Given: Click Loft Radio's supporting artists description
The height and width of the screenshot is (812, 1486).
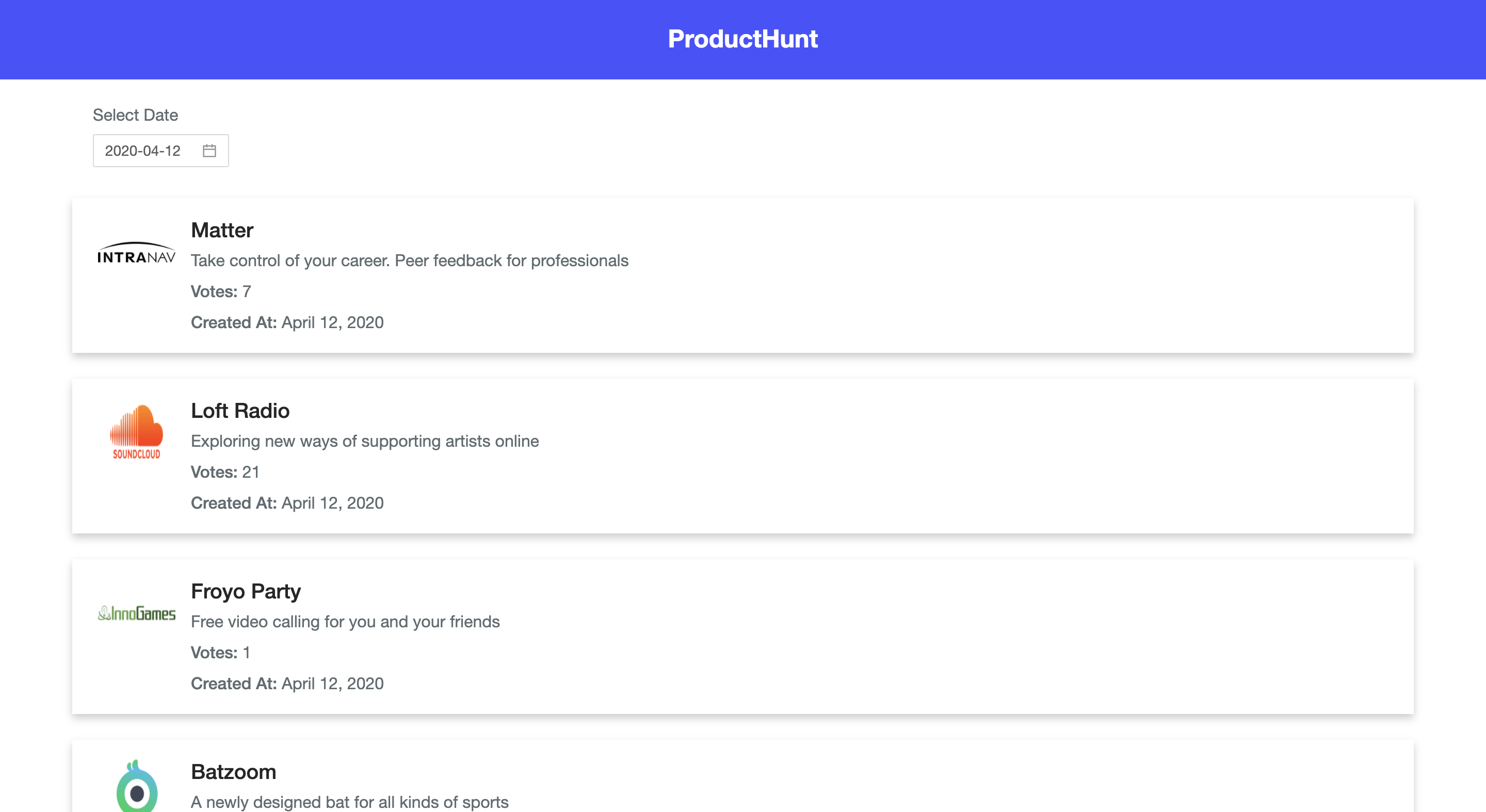Looking at the screenshot, I should pos(365,441).
